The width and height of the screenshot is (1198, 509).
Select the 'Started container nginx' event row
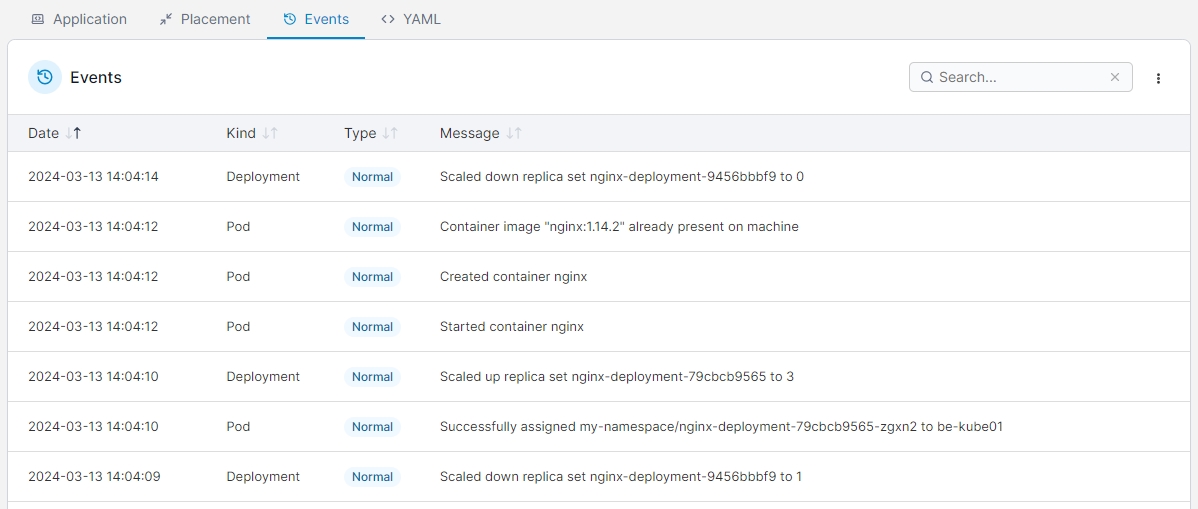511,327
